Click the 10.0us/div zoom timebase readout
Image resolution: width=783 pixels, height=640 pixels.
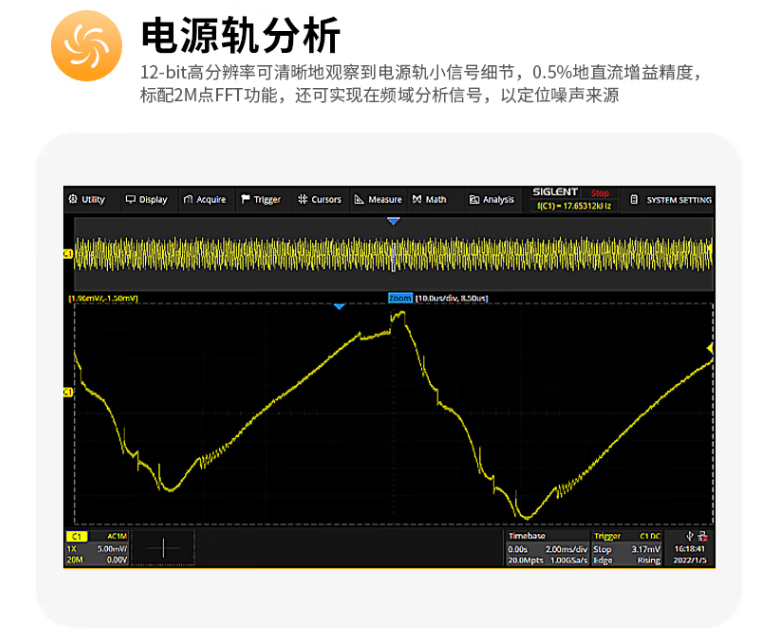click(x=451, y=298)
